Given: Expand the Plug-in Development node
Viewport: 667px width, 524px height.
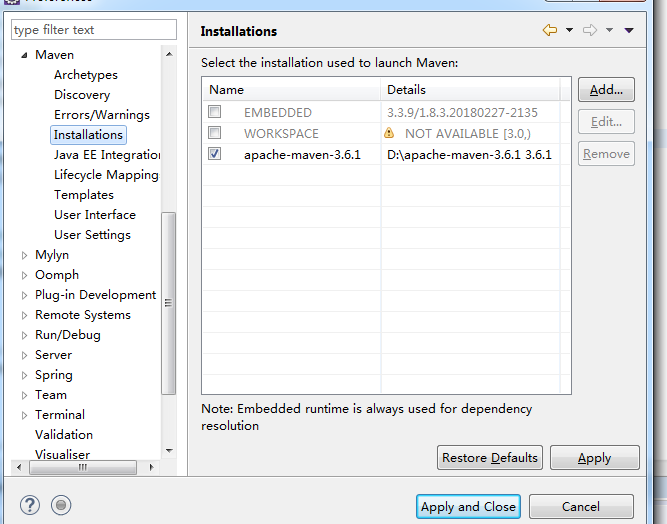Looking at the screenshot, I should click(25, 295).
